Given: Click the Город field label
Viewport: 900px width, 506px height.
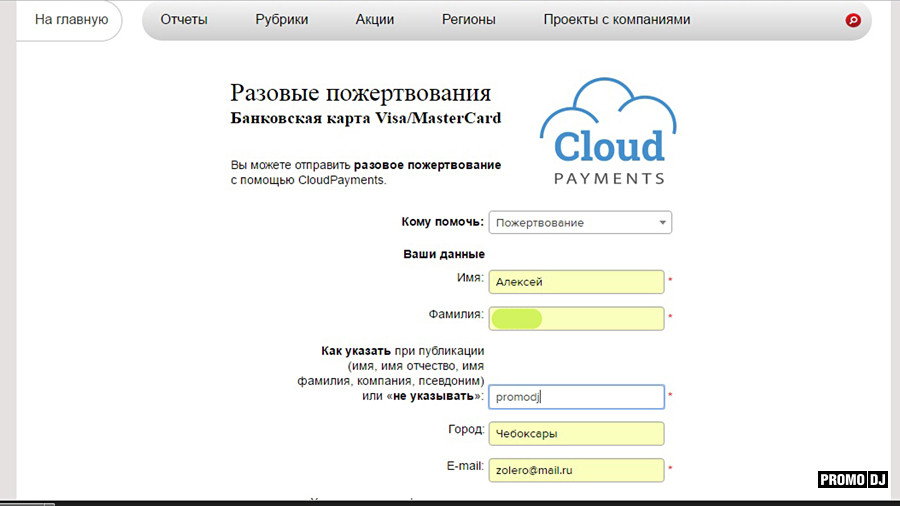Looking at the screenshot, I should click(466, 430).
